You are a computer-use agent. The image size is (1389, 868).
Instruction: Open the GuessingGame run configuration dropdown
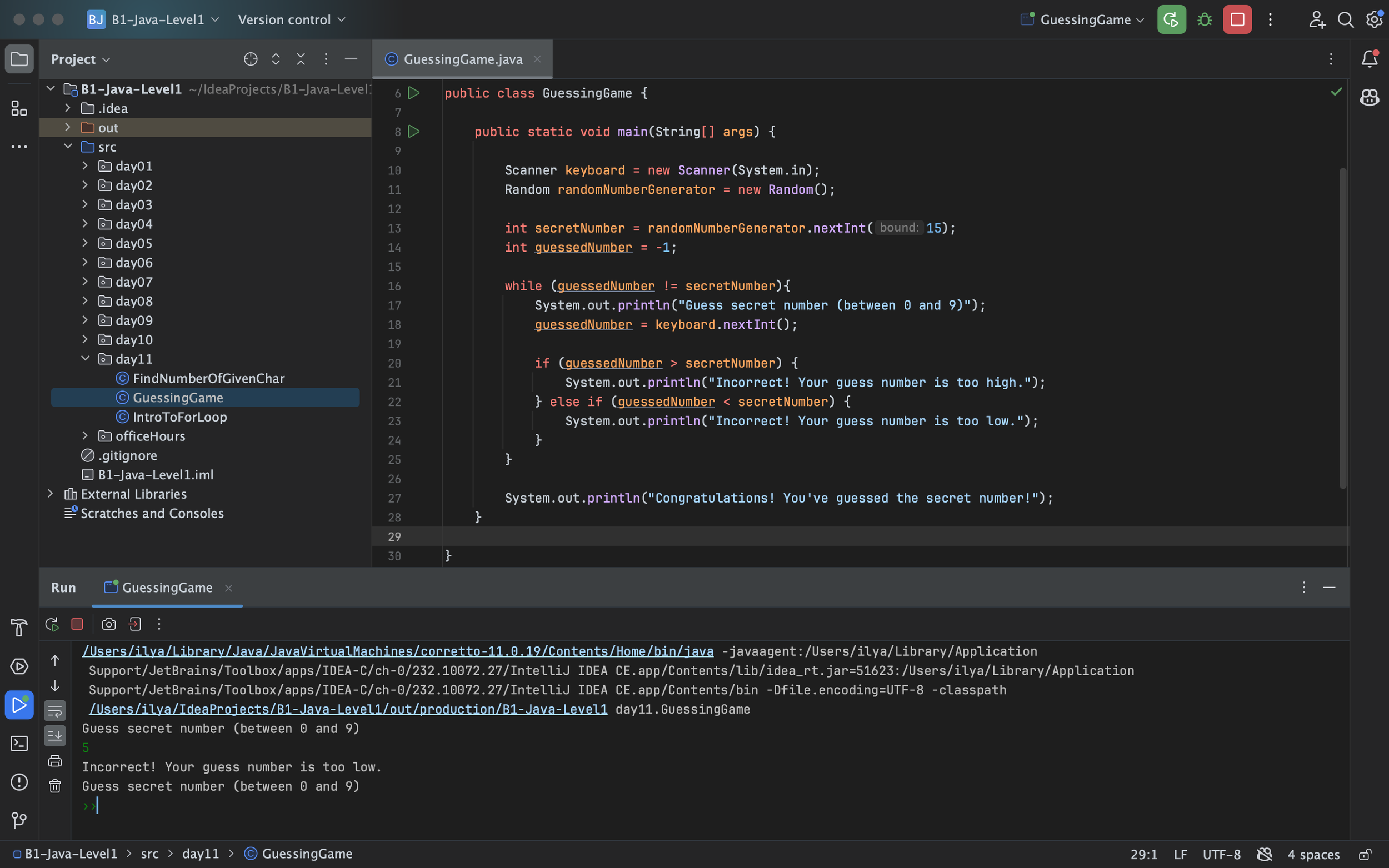click(1091, 19)
